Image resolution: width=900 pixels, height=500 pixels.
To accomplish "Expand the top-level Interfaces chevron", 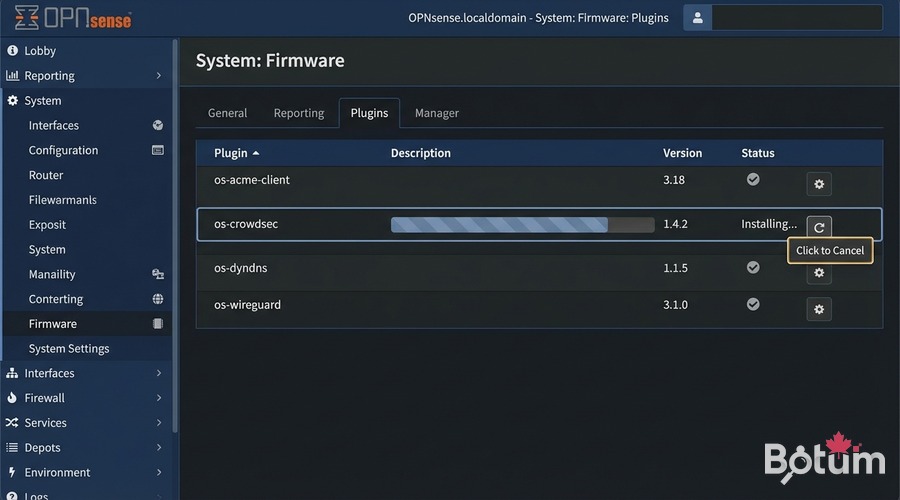I will [x=158, y=373].
